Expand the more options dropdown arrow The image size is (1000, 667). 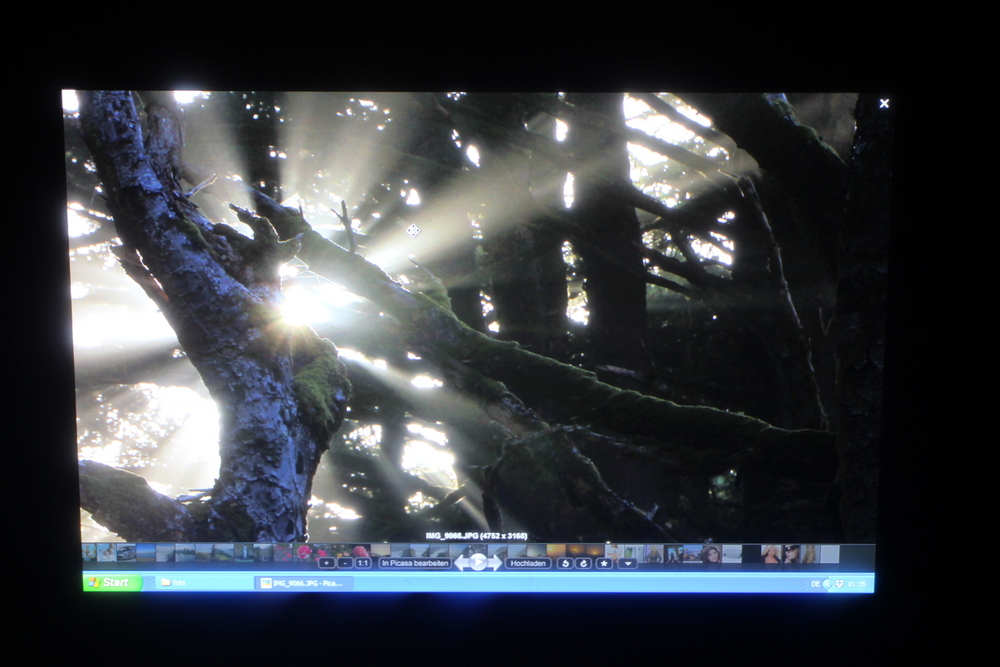pyautogui.click(x=627, y=563)
